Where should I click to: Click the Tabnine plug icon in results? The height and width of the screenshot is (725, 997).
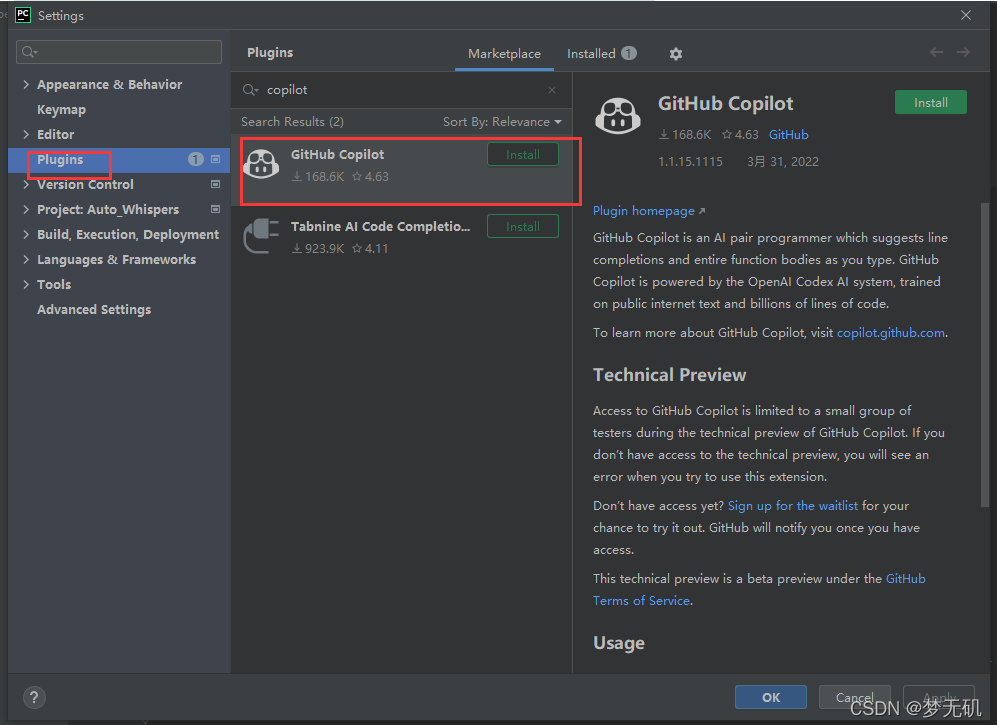tap(262, 237)
